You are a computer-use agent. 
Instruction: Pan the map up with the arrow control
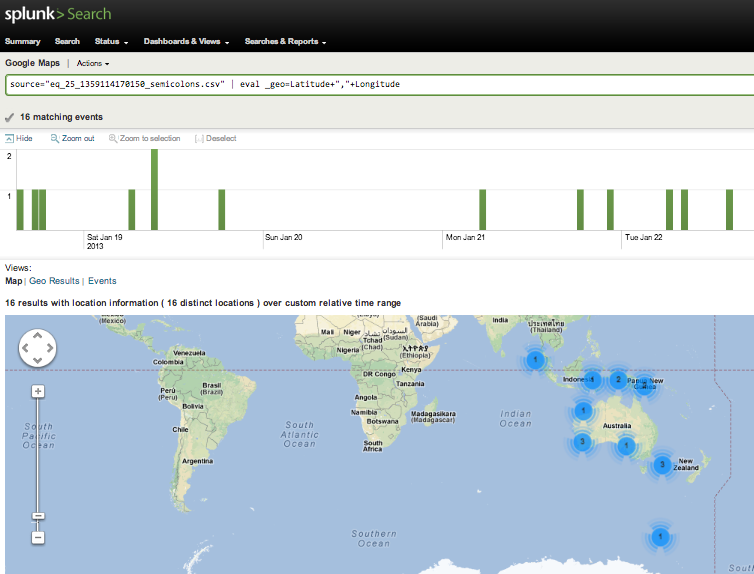(x=38, y=337)
